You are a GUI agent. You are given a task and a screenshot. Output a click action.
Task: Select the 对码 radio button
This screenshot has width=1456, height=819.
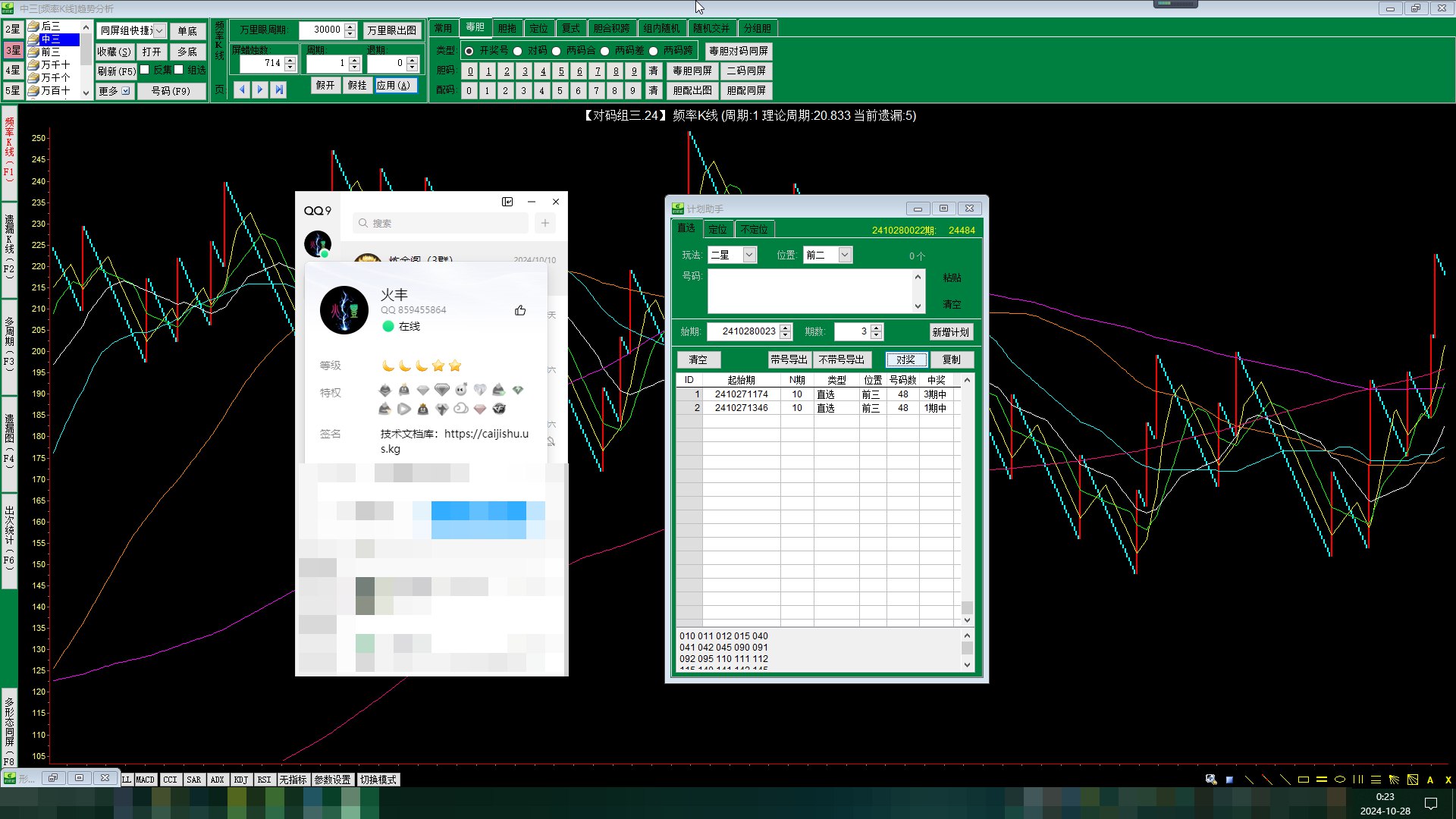pos(518,51)
